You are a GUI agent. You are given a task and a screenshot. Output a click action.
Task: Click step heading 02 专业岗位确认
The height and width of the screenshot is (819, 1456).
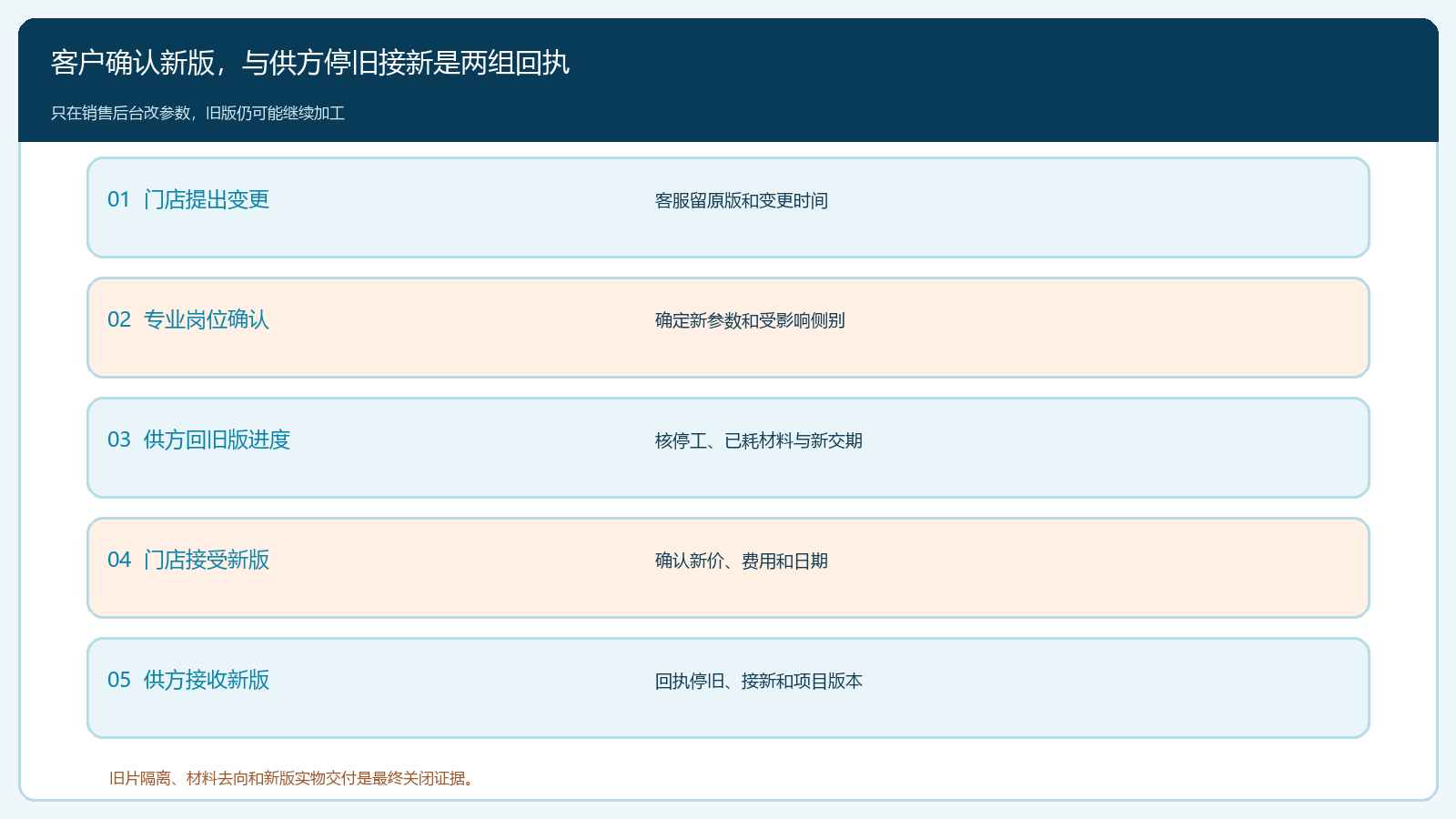(188, 319)
